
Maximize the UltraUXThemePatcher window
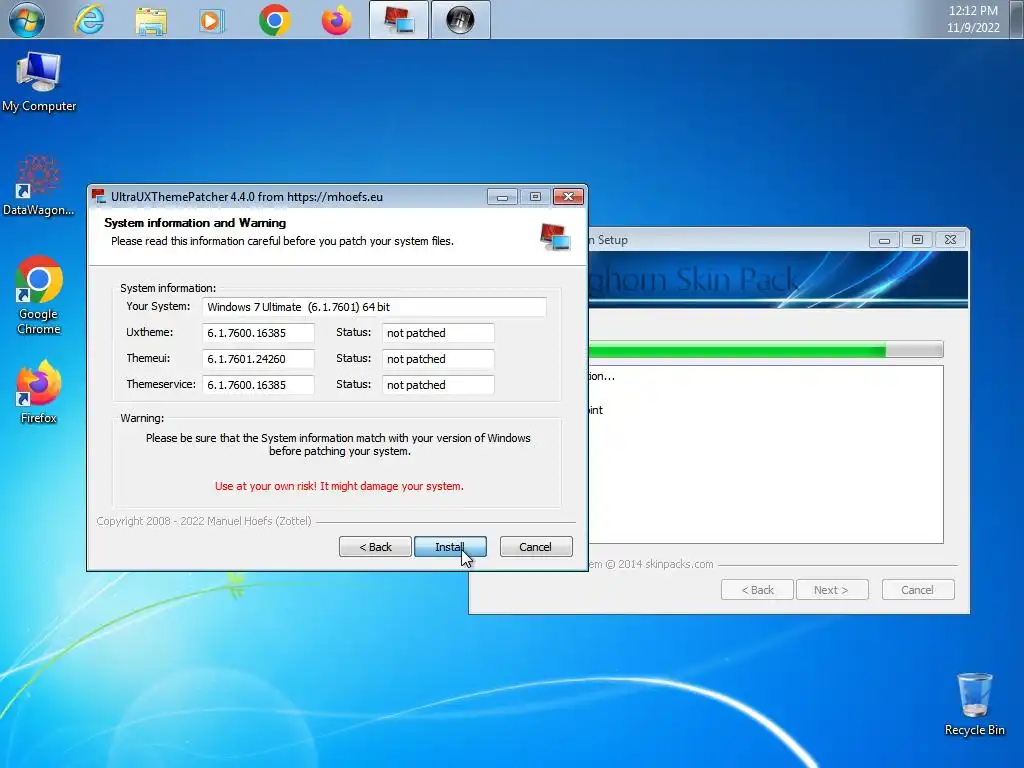point(536,197)
